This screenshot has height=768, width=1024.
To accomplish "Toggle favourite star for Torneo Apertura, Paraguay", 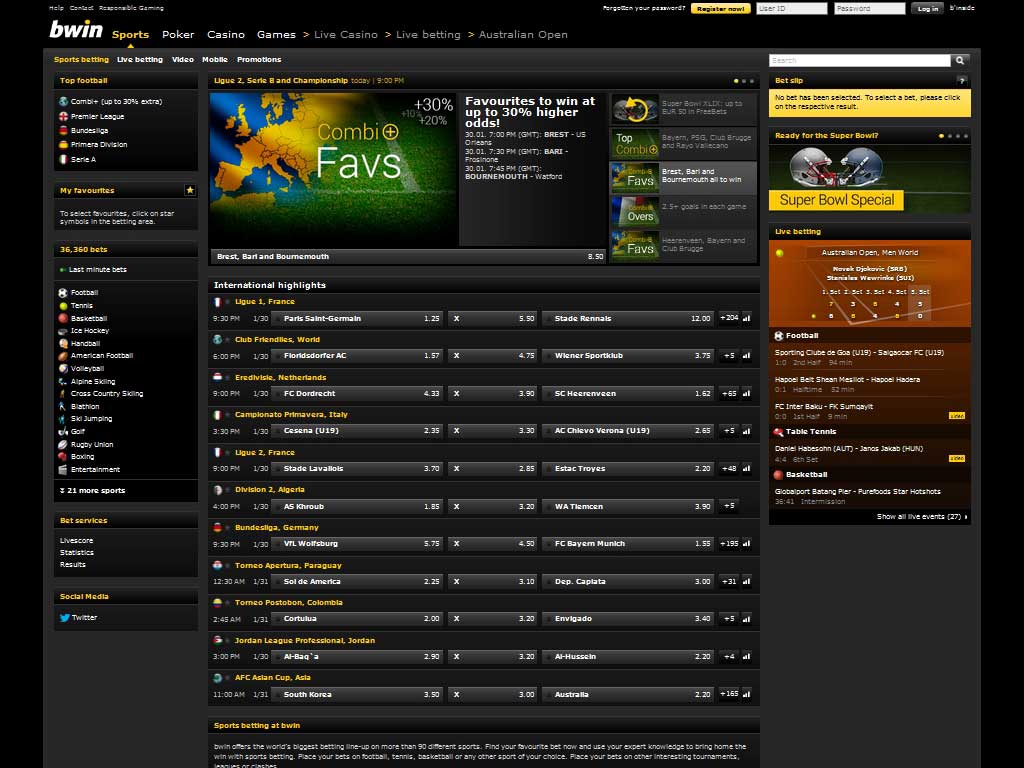I will pos(228,566).
